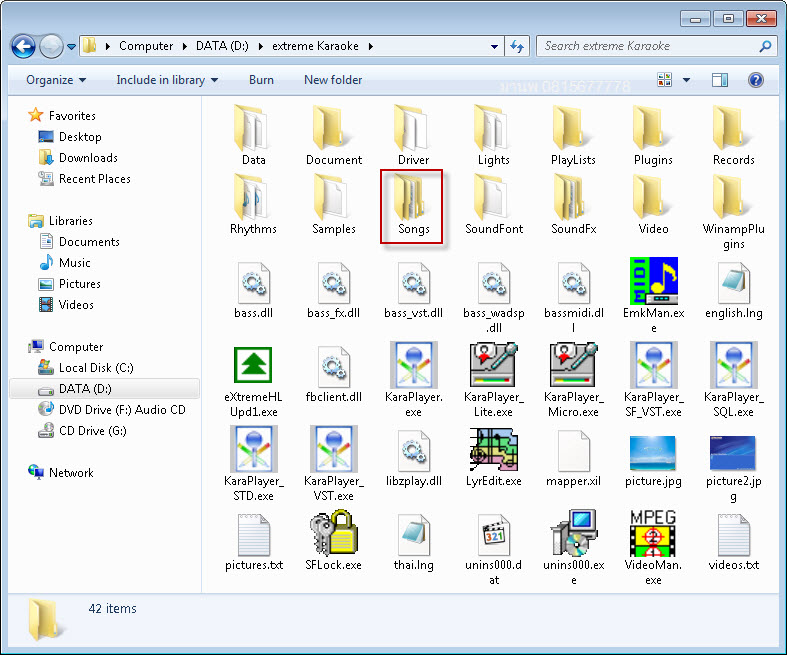Open the Samples folder

point(334,204)
